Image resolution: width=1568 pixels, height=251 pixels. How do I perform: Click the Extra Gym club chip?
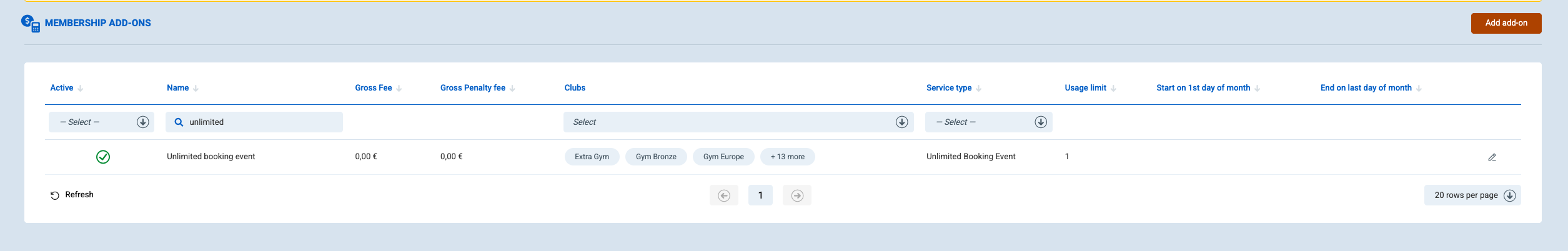(592, 157)
